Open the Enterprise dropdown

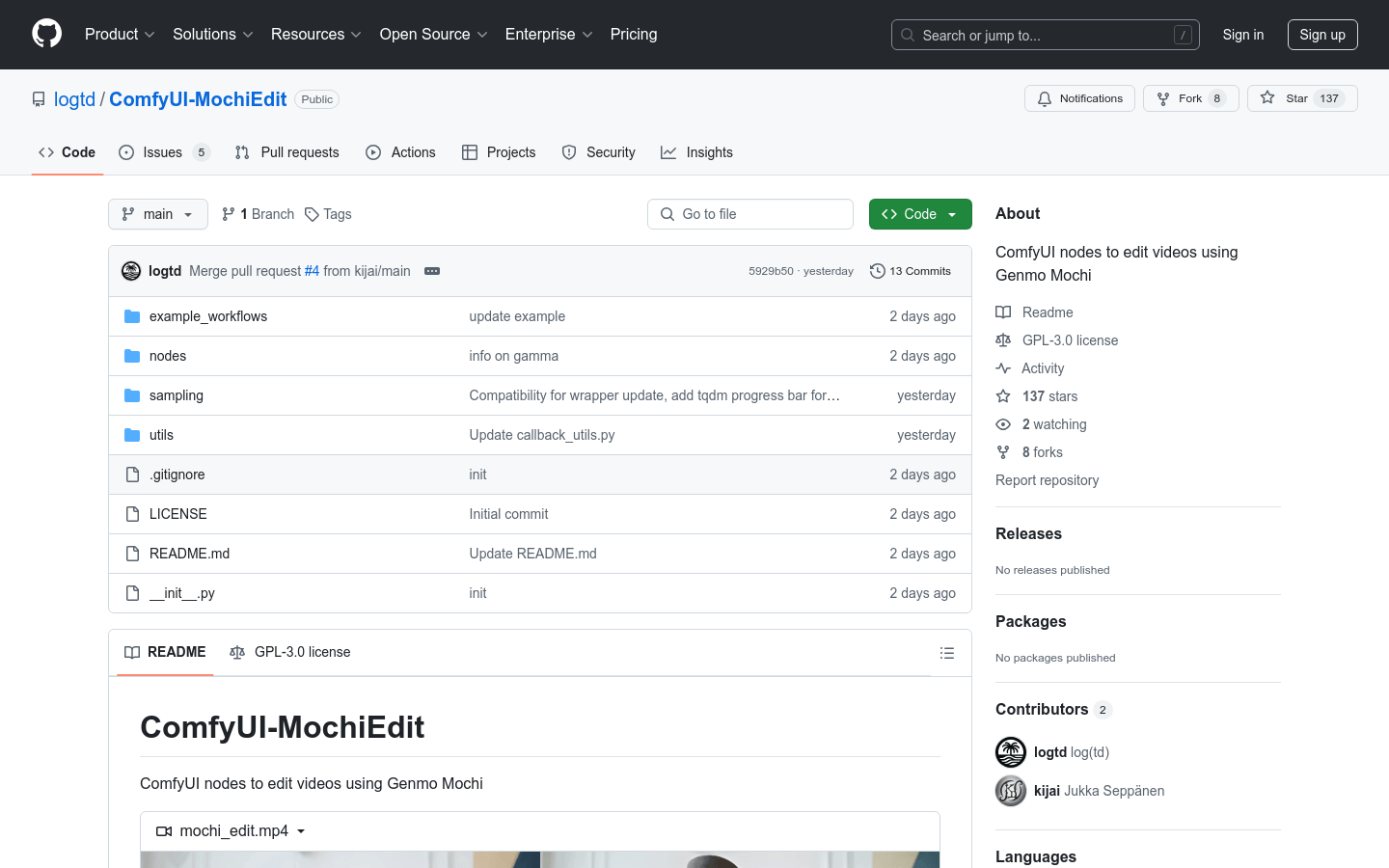click(549, 35)
